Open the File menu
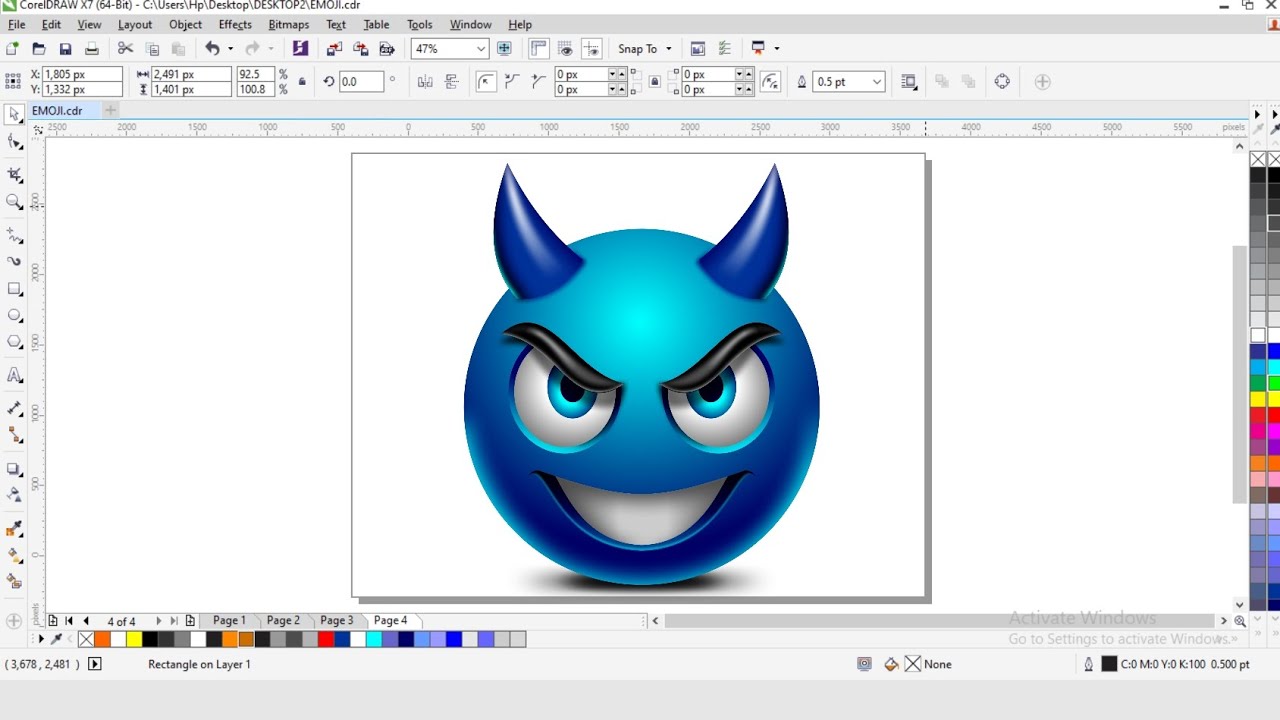The width and height of the screenshot is (1280, 720). (17, 24)
